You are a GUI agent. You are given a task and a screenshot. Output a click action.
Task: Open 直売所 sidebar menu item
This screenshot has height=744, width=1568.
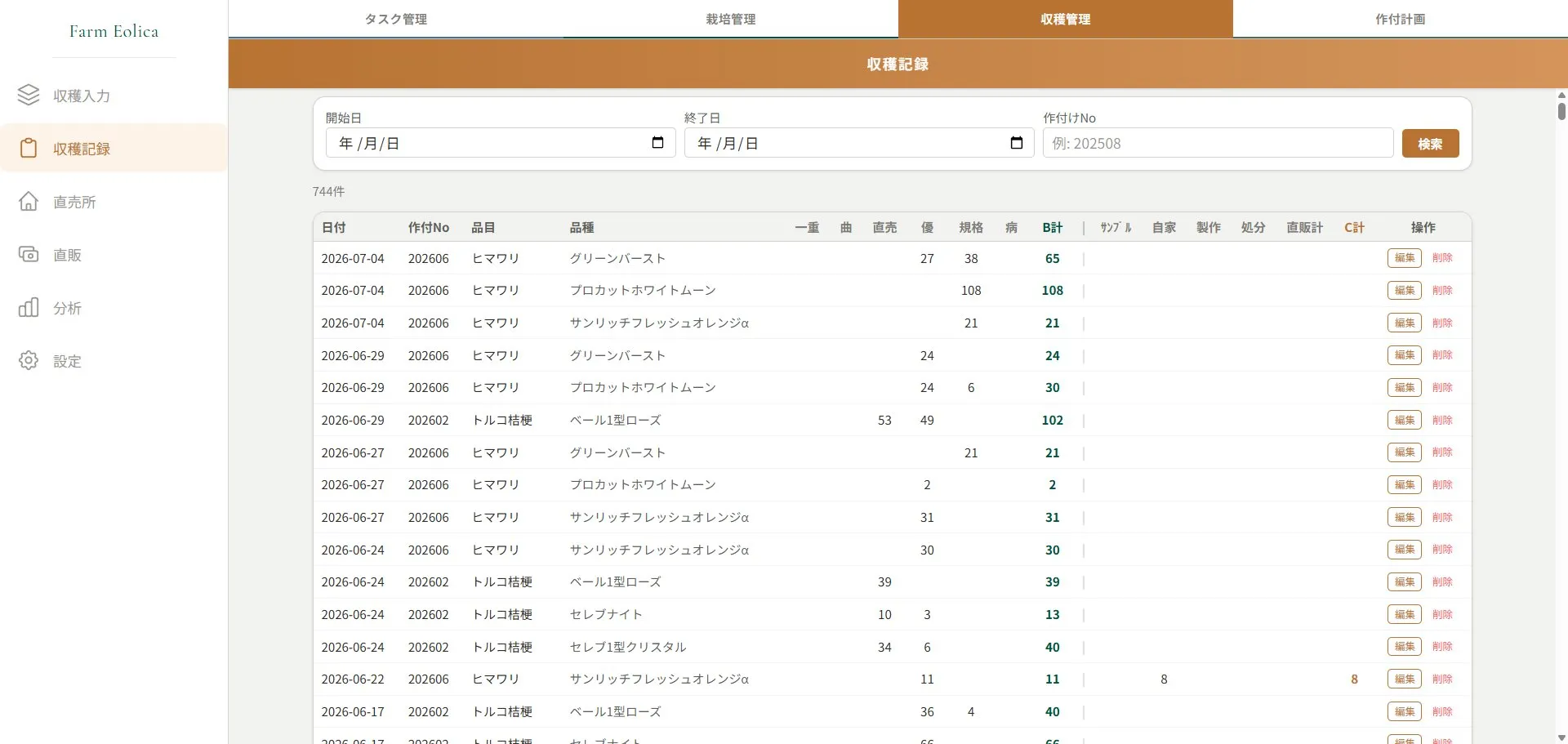tap(114, 202)
